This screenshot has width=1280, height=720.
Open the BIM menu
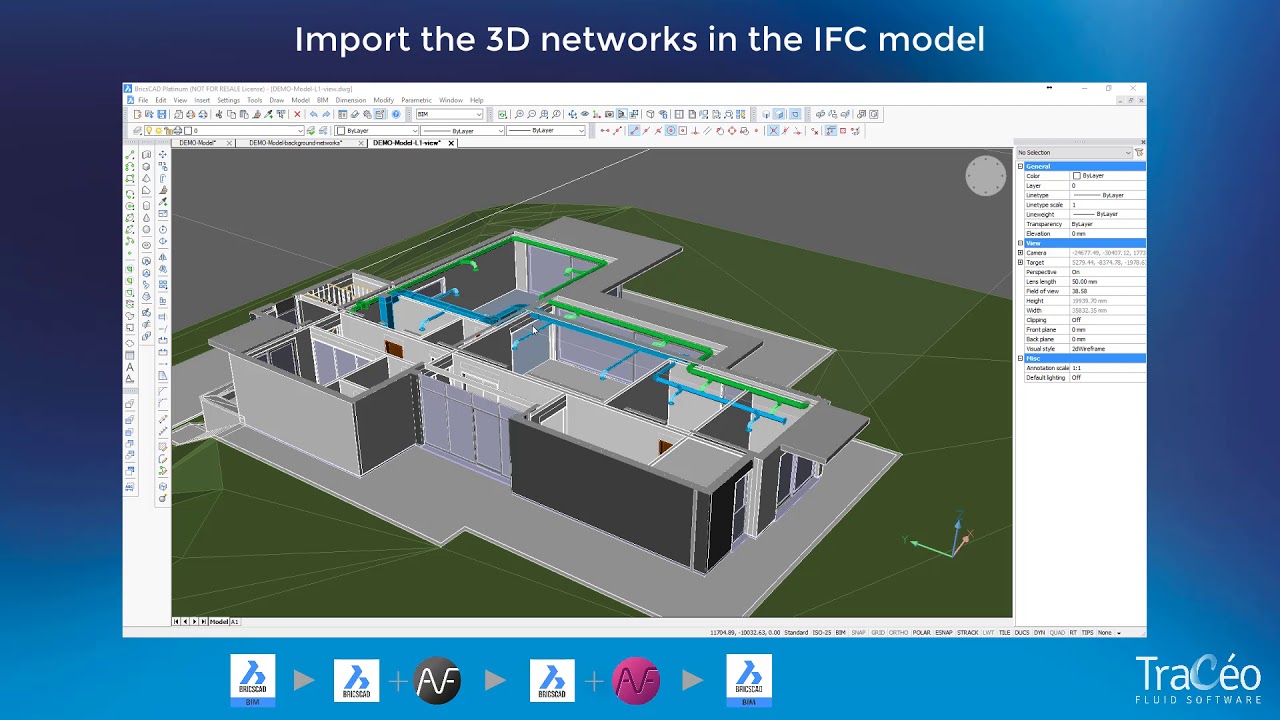[x=323, y=100]
